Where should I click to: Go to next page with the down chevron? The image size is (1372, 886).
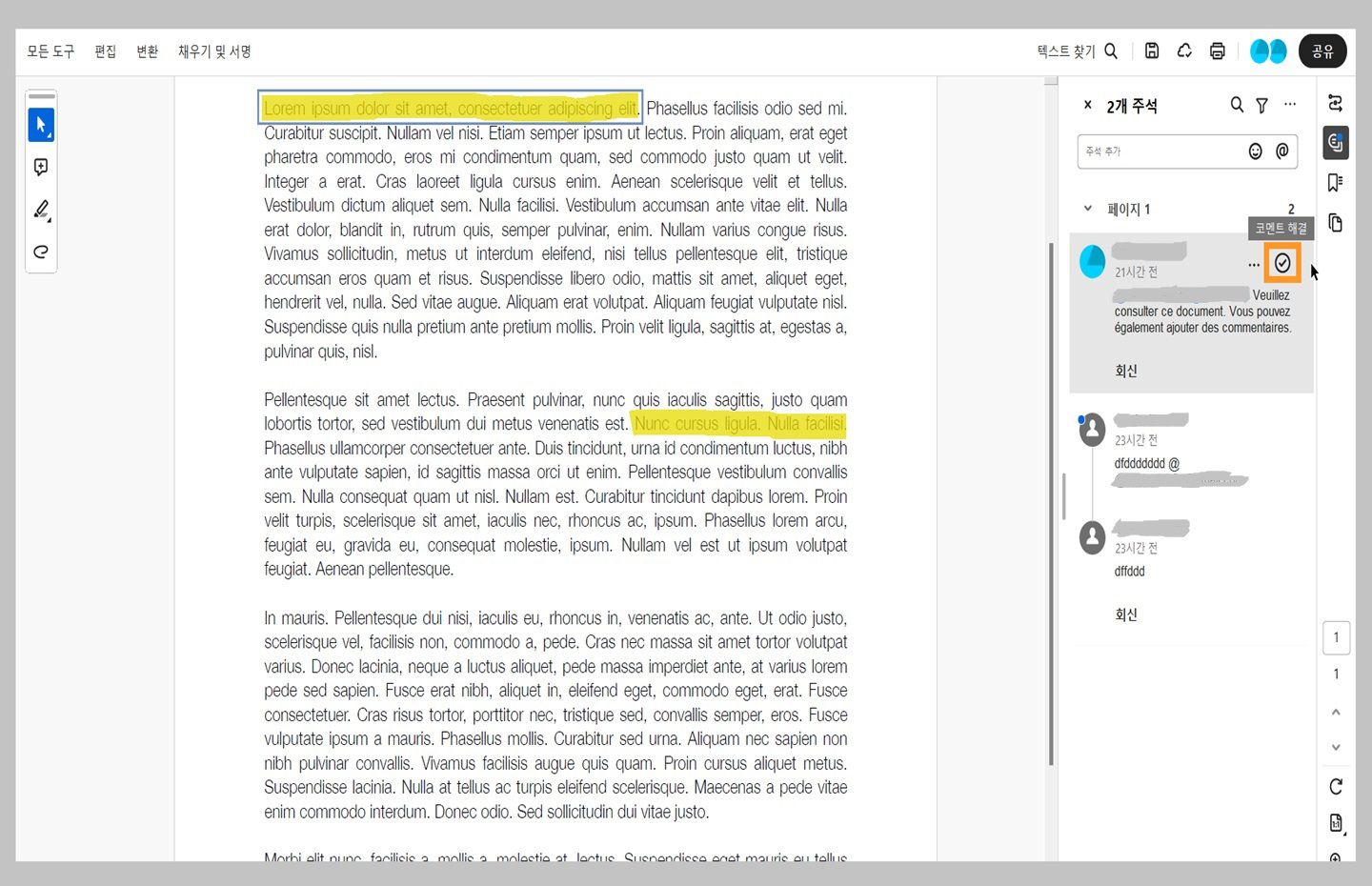click(1336, 747)
